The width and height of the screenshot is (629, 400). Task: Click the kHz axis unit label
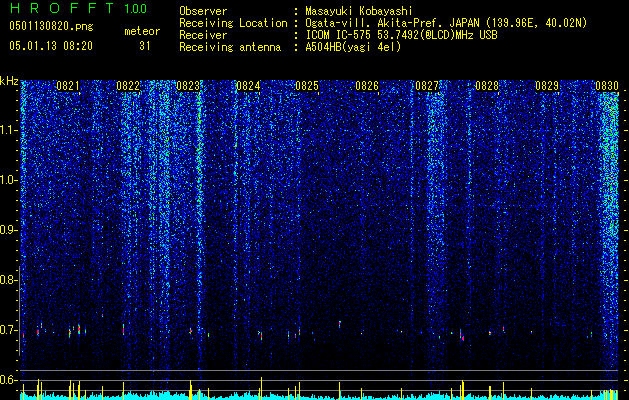pyautogui.click(x=9, y=81)
